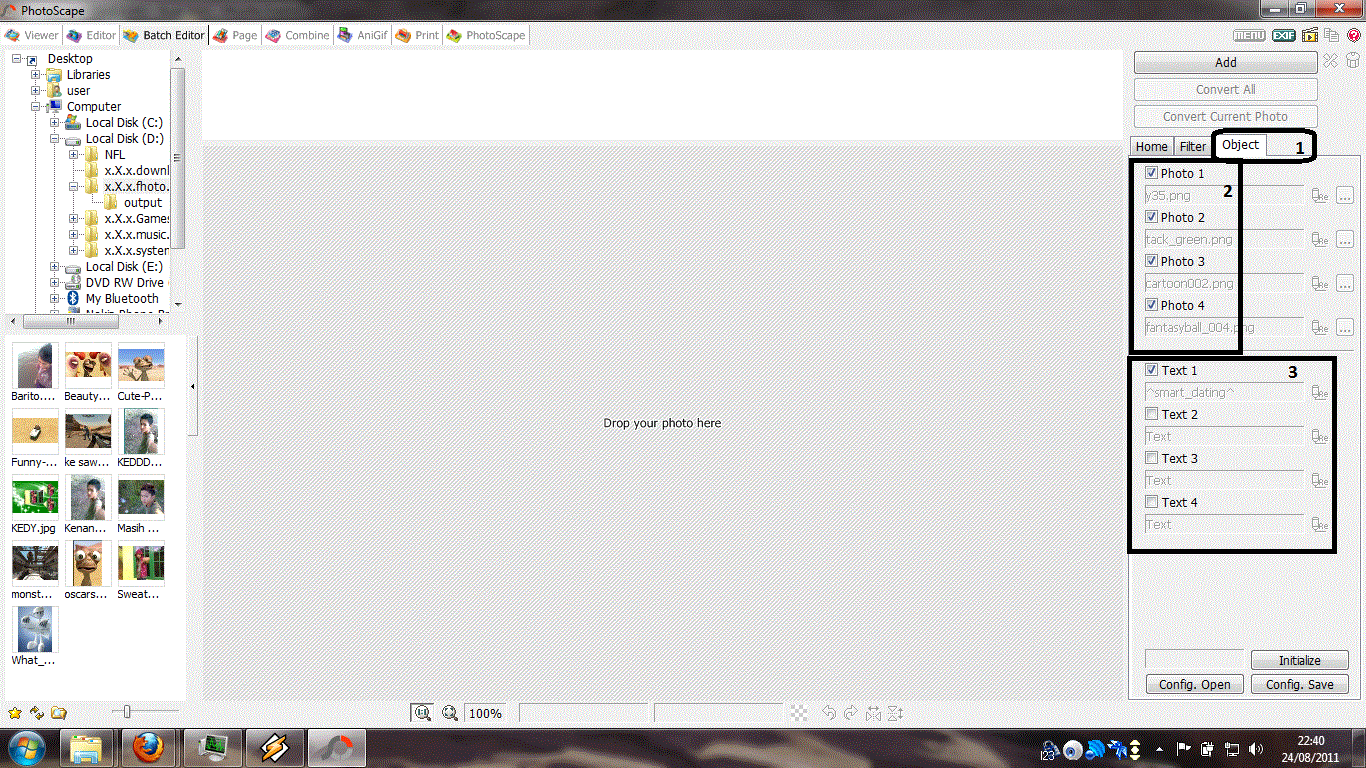
Task: Click the Text 1 settings icon
Action: click(1320, 393)
